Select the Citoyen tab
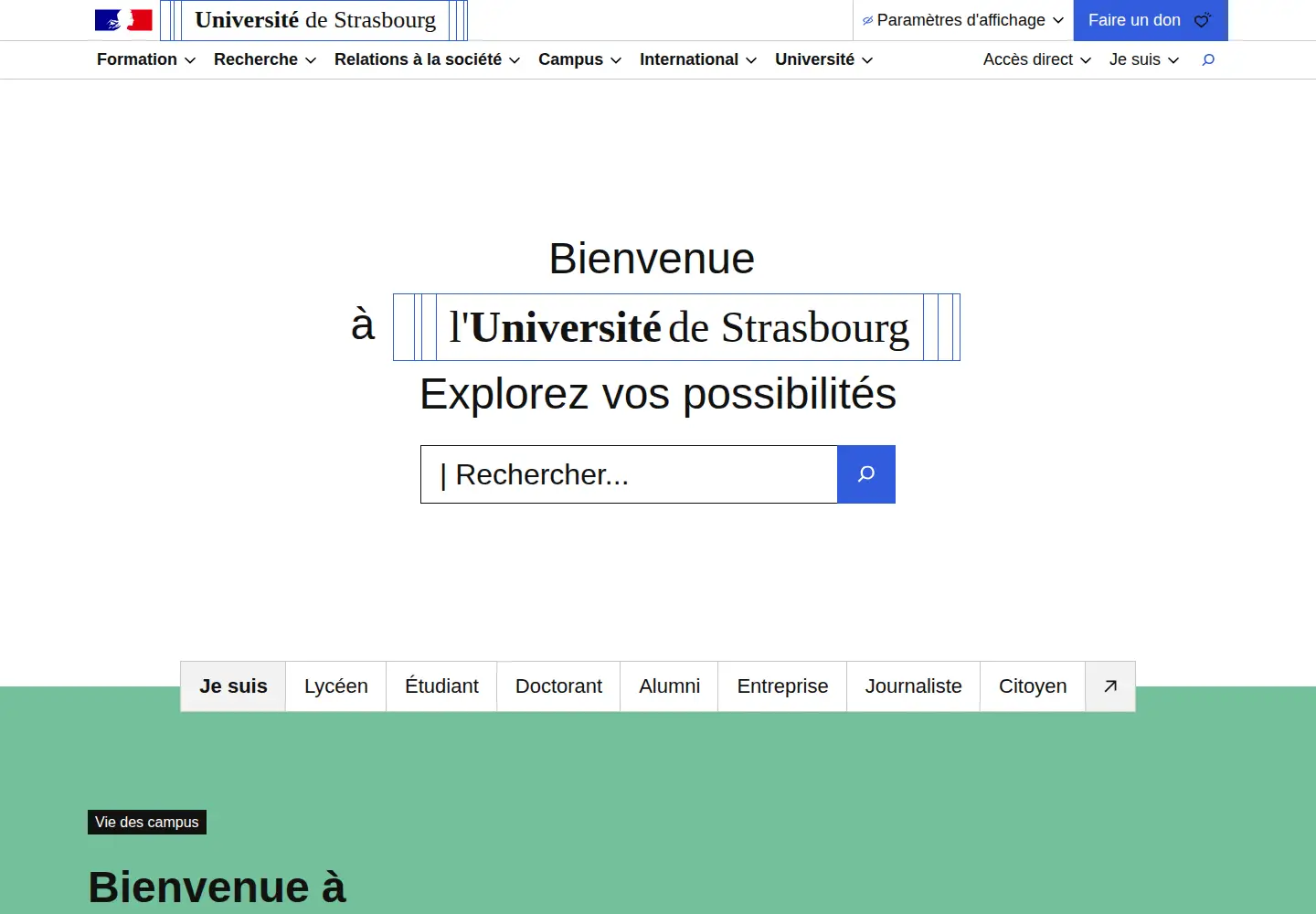This screenshot has width=1316, height=914. [1033, 686]
